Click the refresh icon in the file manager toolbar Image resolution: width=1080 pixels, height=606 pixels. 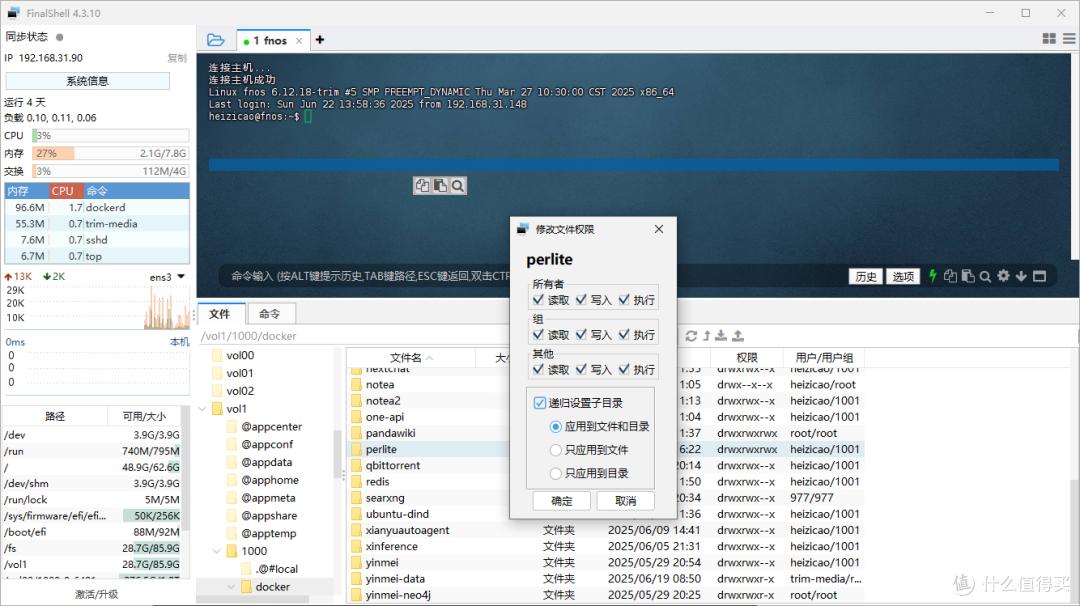[691, 335]
